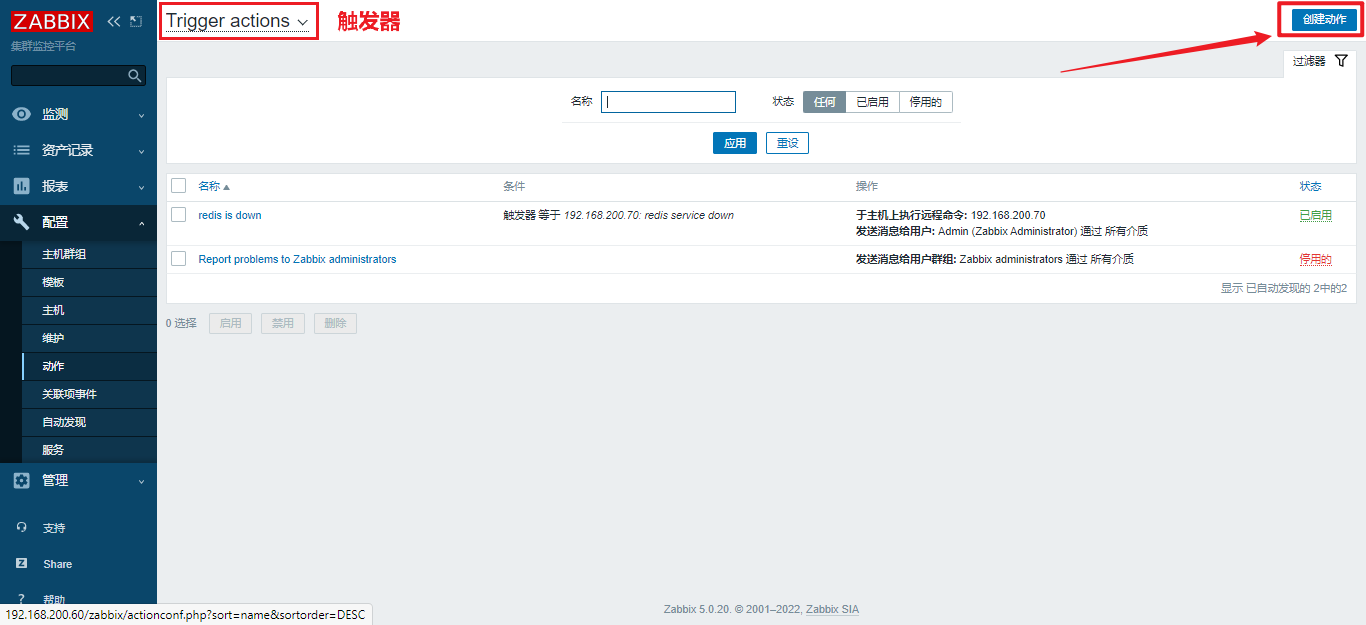This screenshot has height=625, width=1366.
Task: Click the 条件 column header
Action: click(x=514, y=186)
